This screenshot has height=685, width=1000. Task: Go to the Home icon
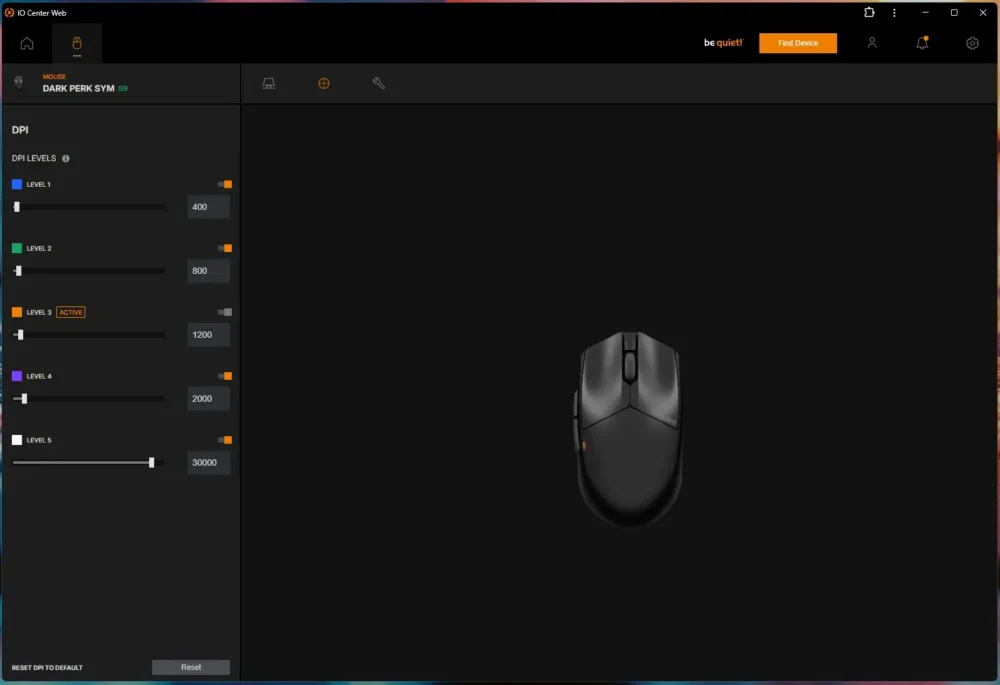(x=27, y=43)
